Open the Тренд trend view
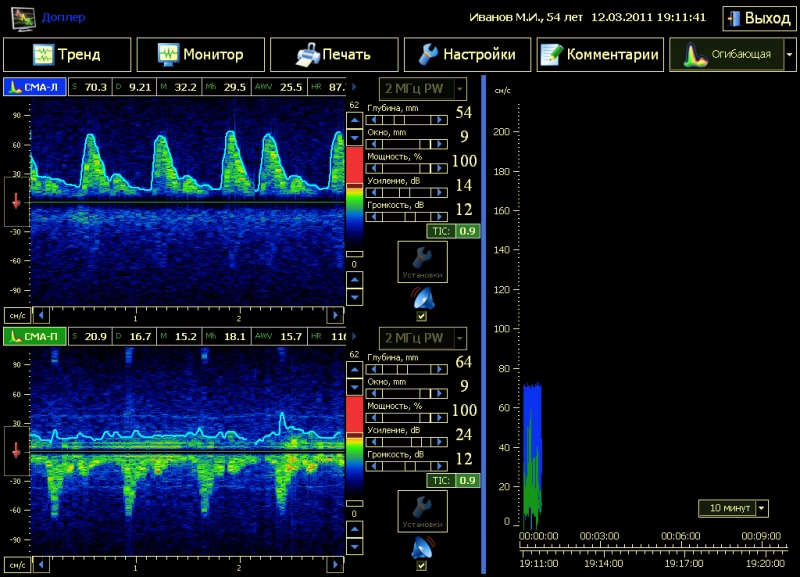 (x=66, y=55)
